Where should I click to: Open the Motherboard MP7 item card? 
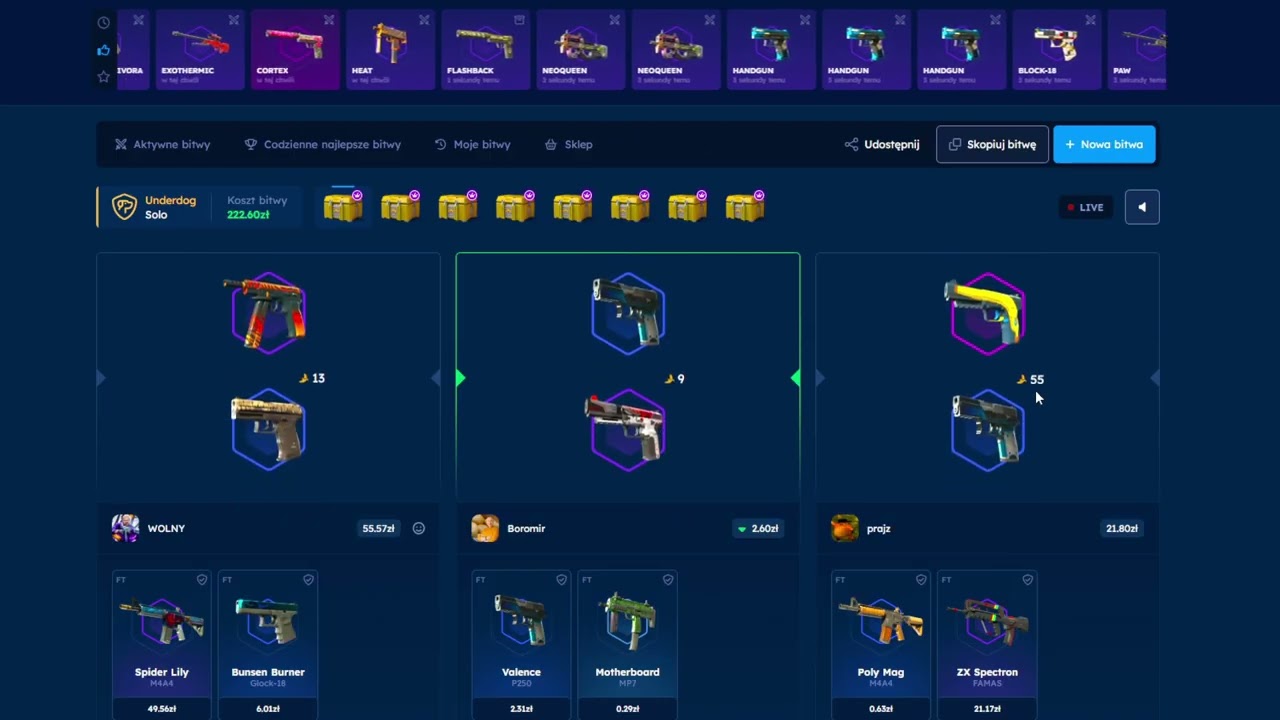click(x=627, y=645)
